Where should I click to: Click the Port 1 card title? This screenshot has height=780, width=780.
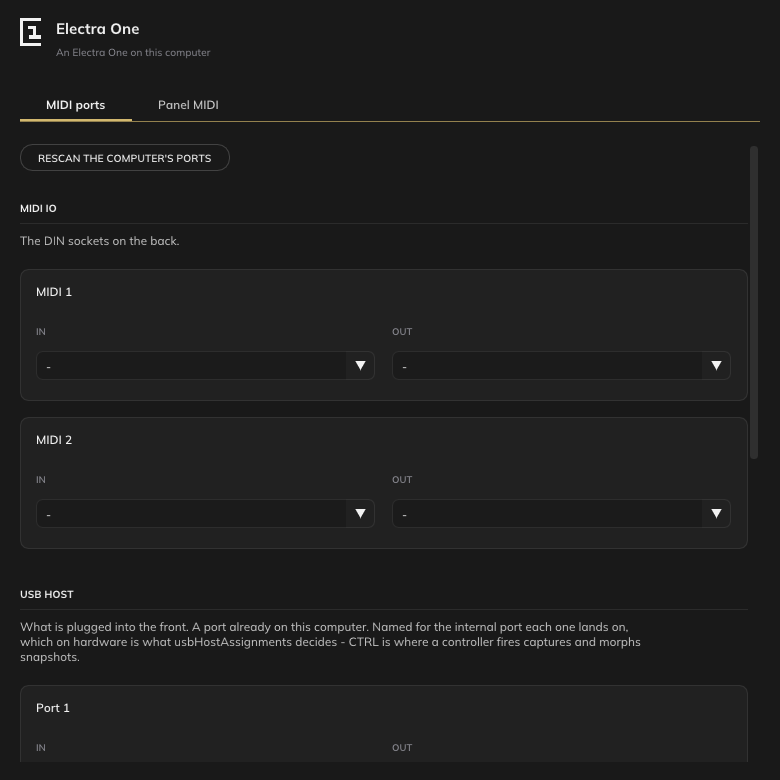(x=53, y=708)
